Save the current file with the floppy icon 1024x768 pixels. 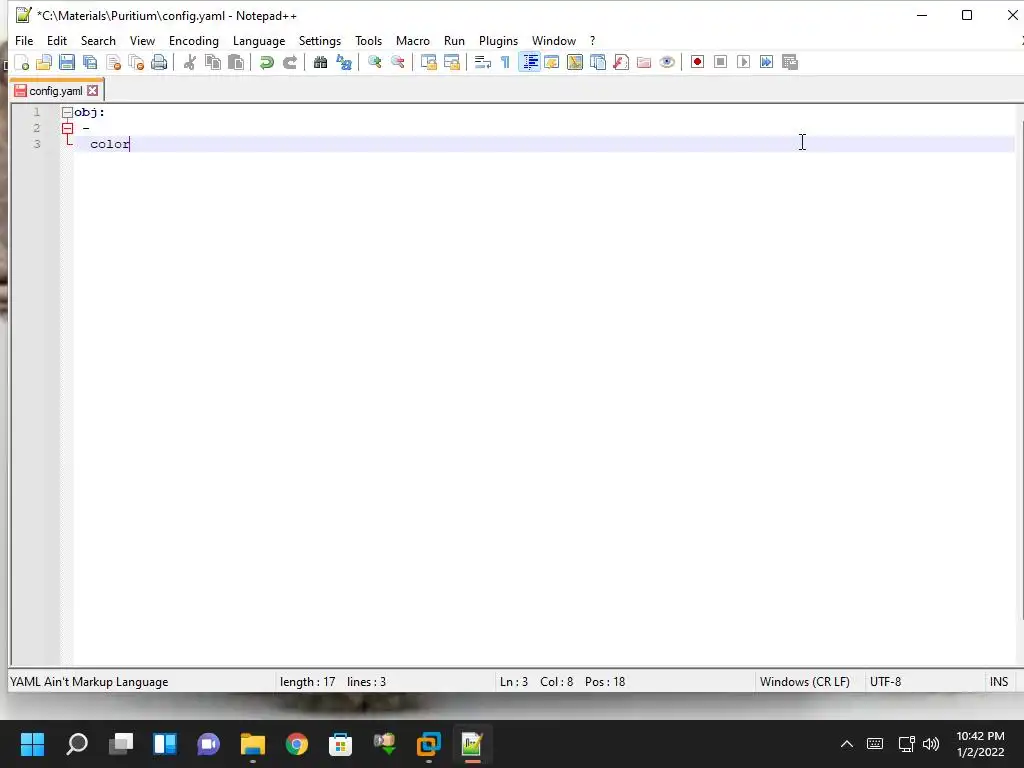pyautogui.click(x=67, y=63)
